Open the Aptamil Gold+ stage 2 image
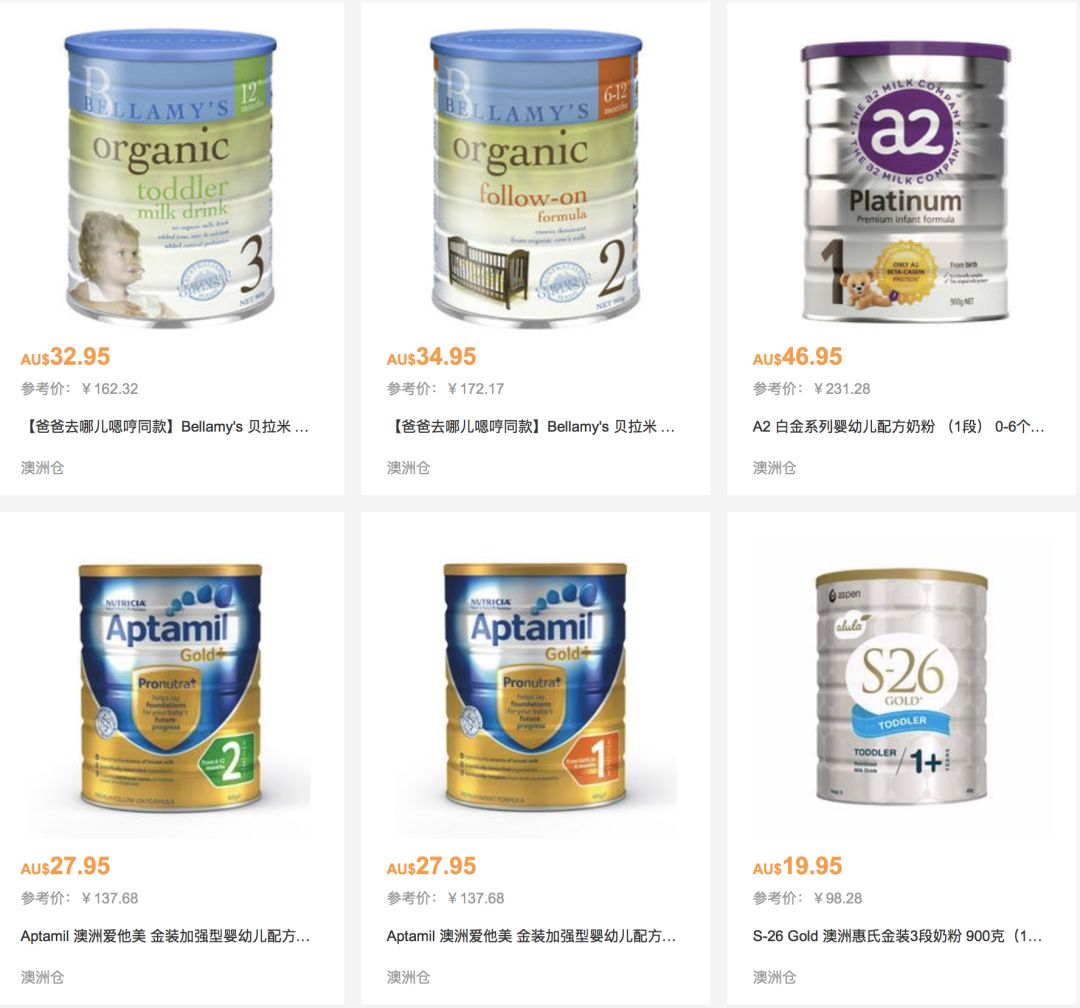The width and height of the screenshot is (1080, 1008). pos(170,687)
